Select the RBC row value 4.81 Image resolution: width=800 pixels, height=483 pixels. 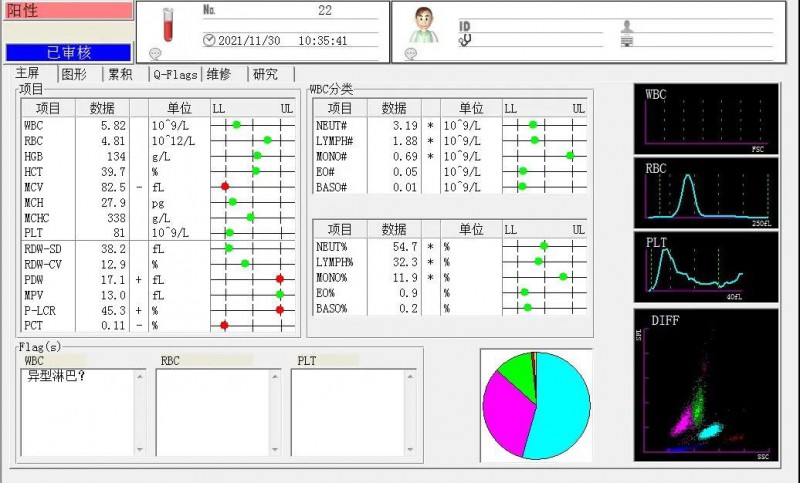(113, 141)
